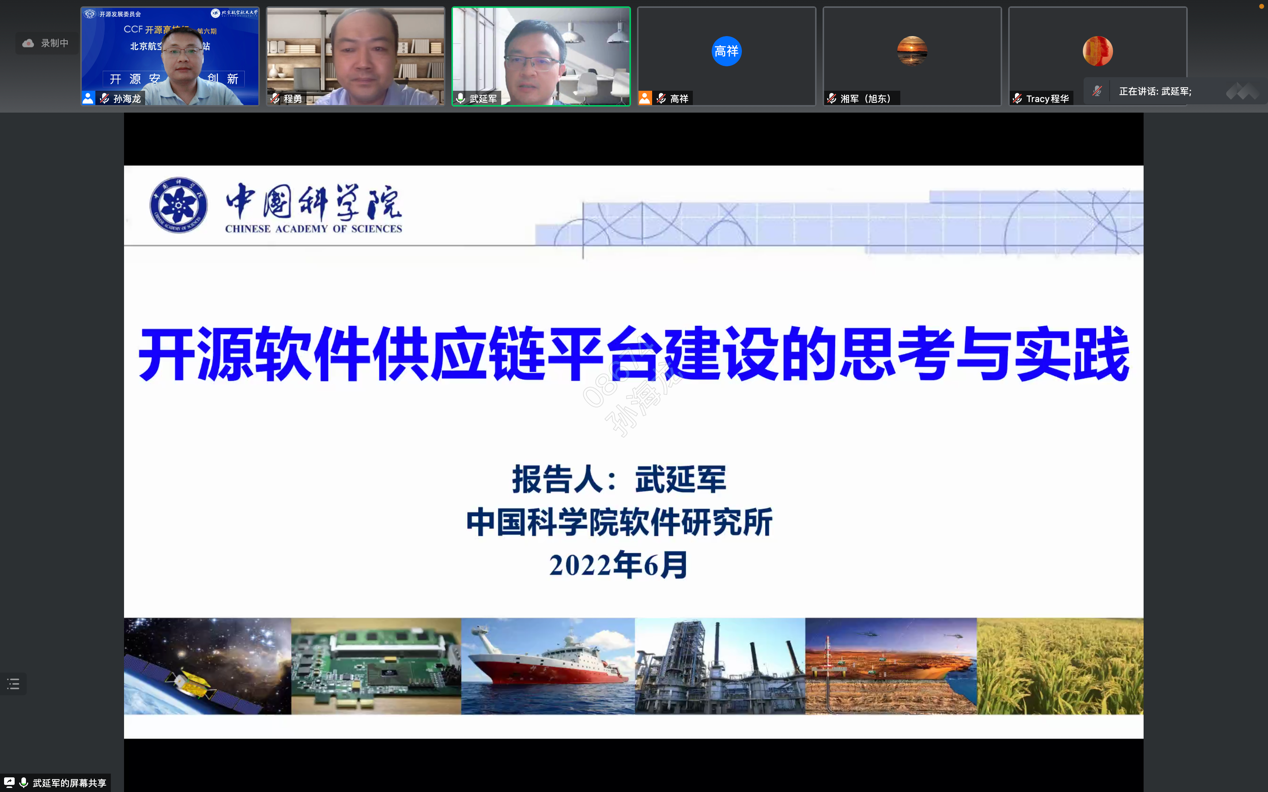Click the green microphone icon in share bar
The image size is (1268, 792).
click(x=23, y=782)
